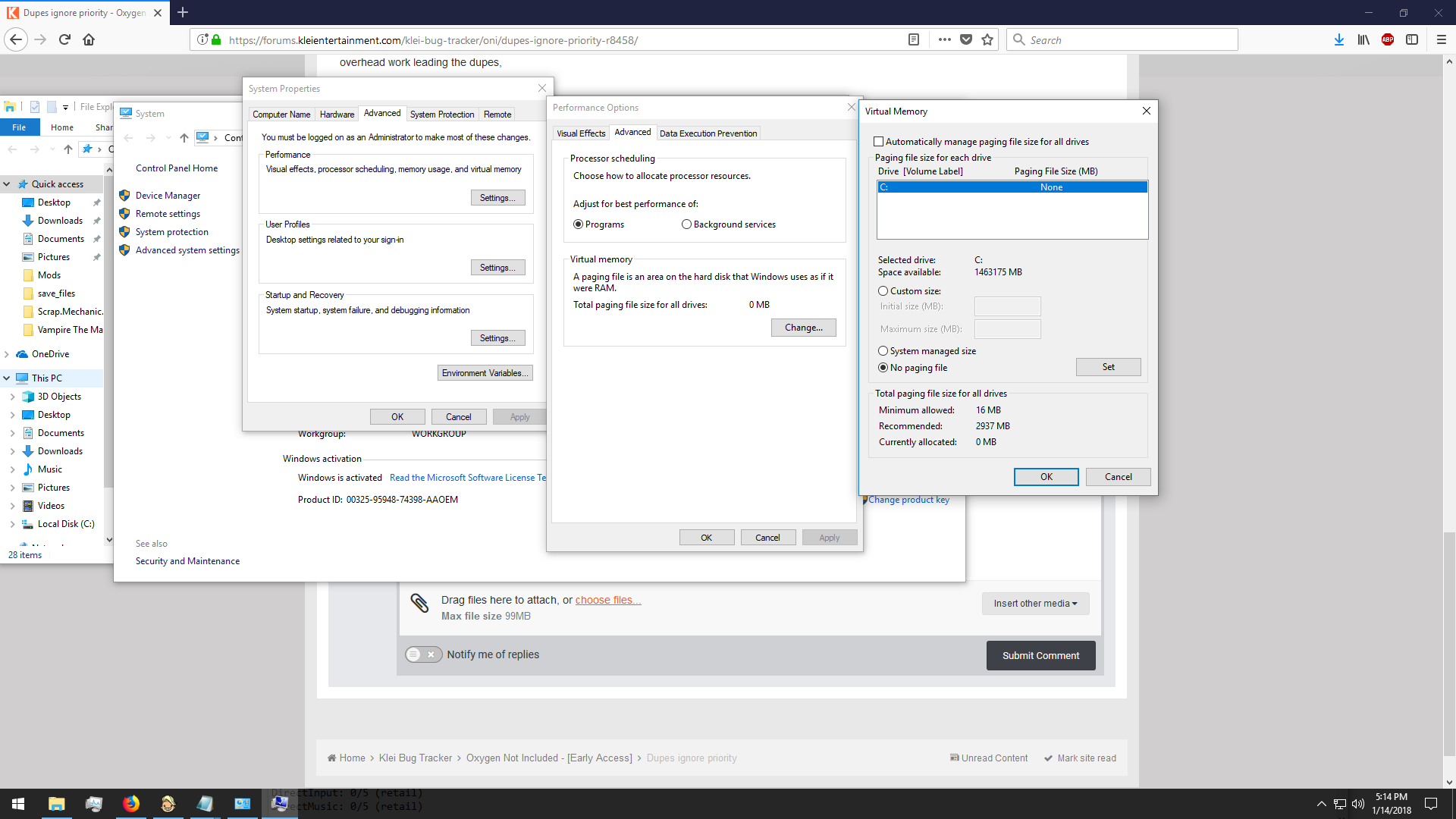Open the Library toolbar icon
The height and width of the screenshot is (819, 1456).
pyautogui.click(x=1363, y=39)
